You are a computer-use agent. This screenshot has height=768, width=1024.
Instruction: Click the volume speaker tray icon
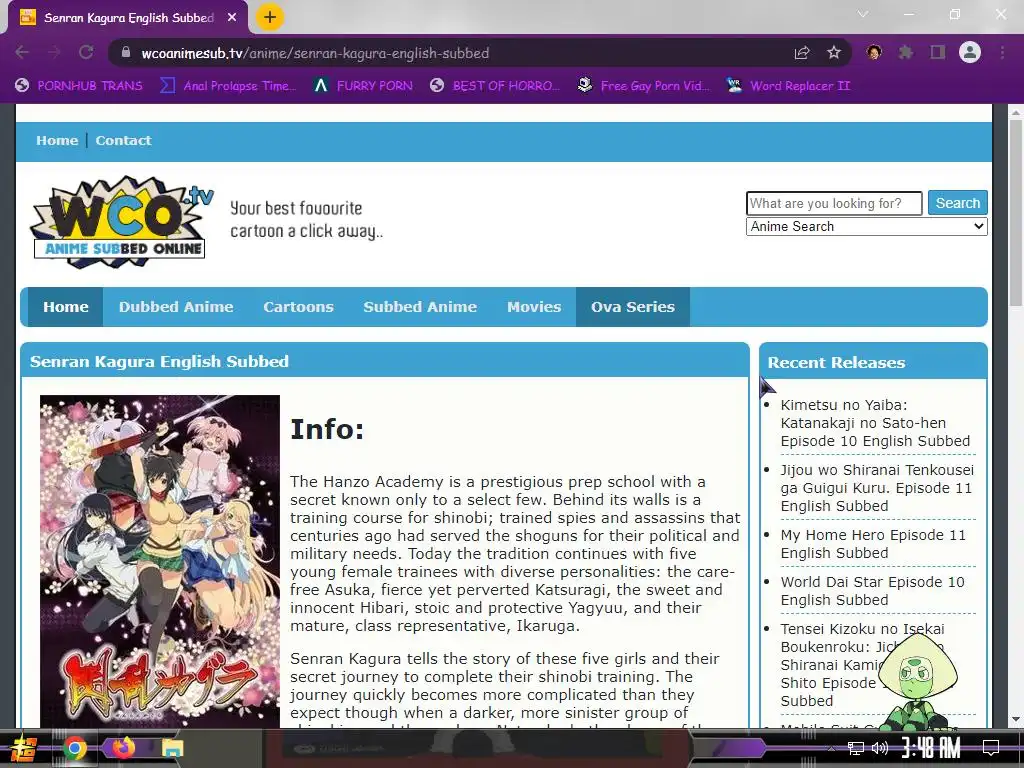pyautogui.click(x=880, y=748)
